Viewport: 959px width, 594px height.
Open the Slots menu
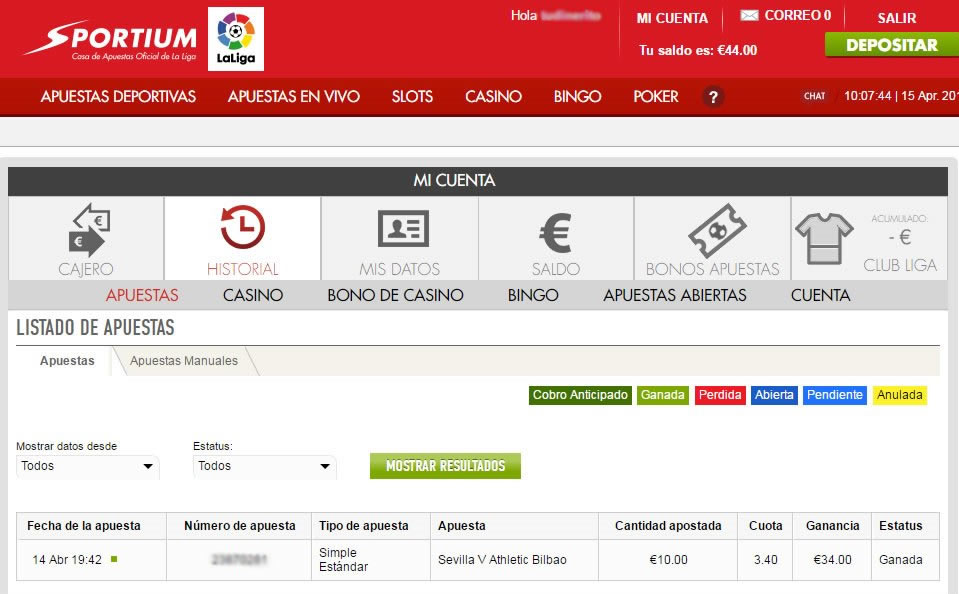pos(412,97)
